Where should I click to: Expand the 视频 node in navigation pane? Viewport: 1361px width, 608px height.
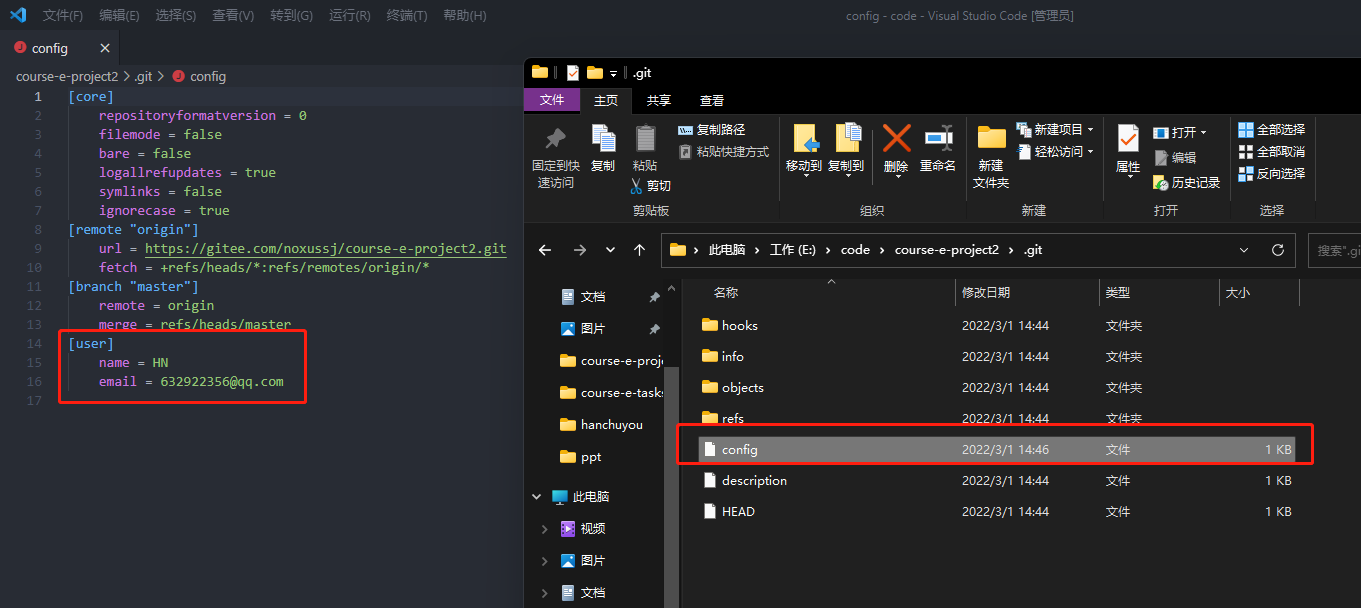[x=545, y=529]
